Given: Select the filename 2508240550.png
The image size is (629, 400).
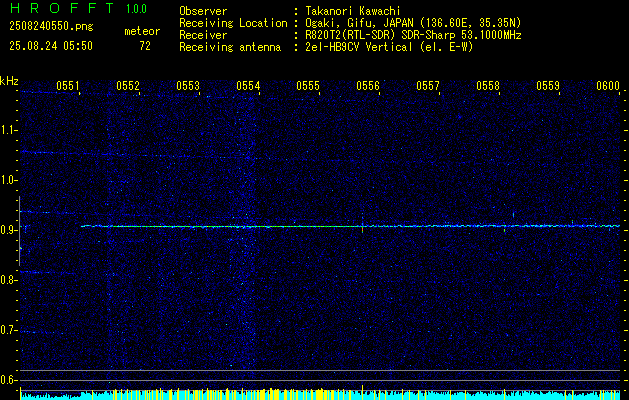Looking at the screenshot, I should click(51, 27).
